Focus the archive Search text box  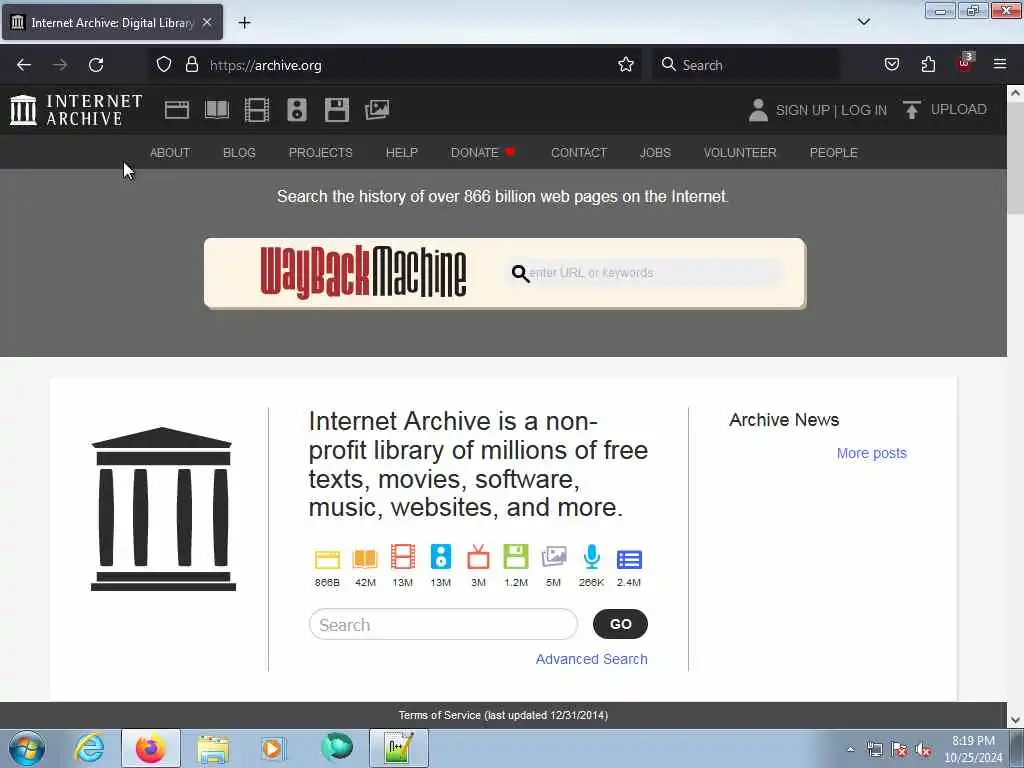(443, 625)
